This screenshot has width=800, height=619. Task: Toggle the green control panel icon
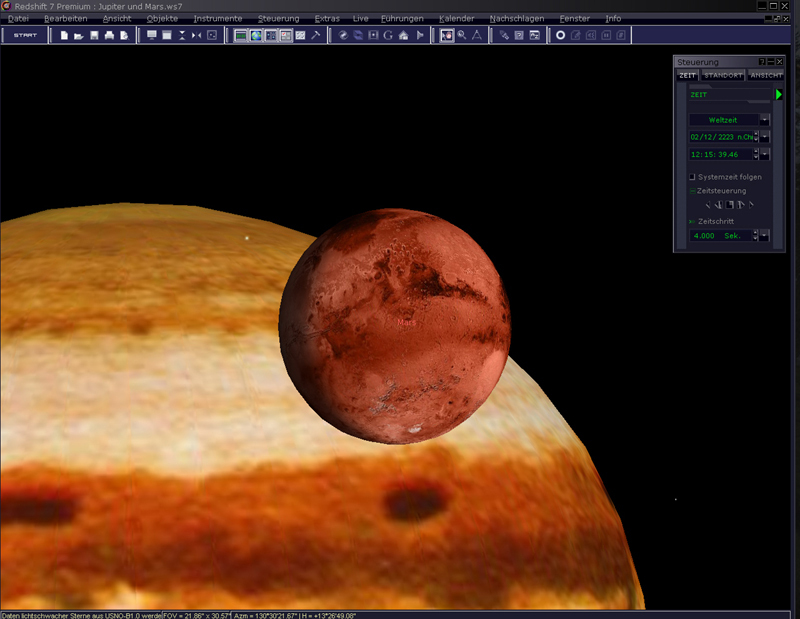tap(241, 35)
